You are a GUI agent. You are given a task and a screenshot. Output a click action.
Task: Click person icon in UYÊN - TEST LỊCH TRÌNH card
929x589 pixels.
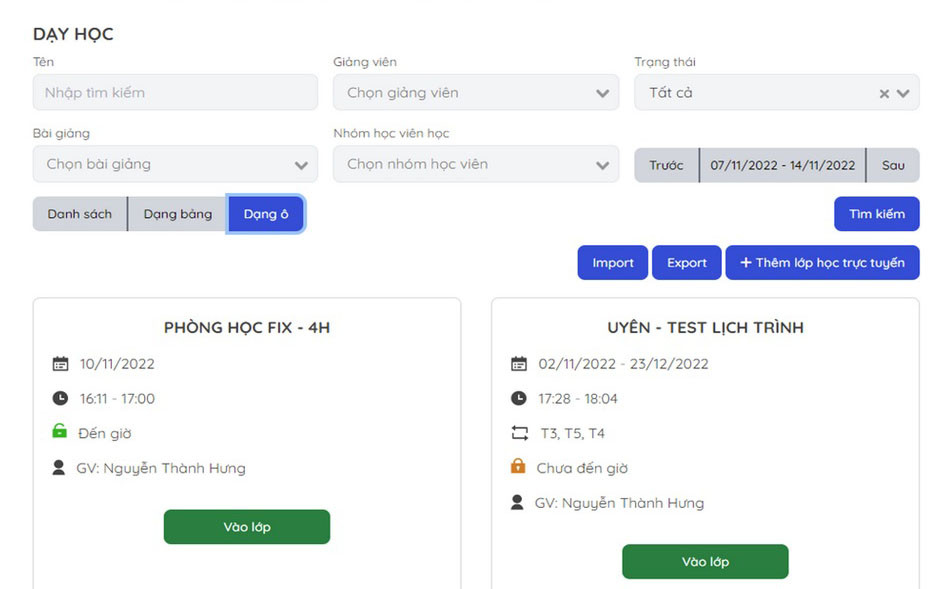517,502
